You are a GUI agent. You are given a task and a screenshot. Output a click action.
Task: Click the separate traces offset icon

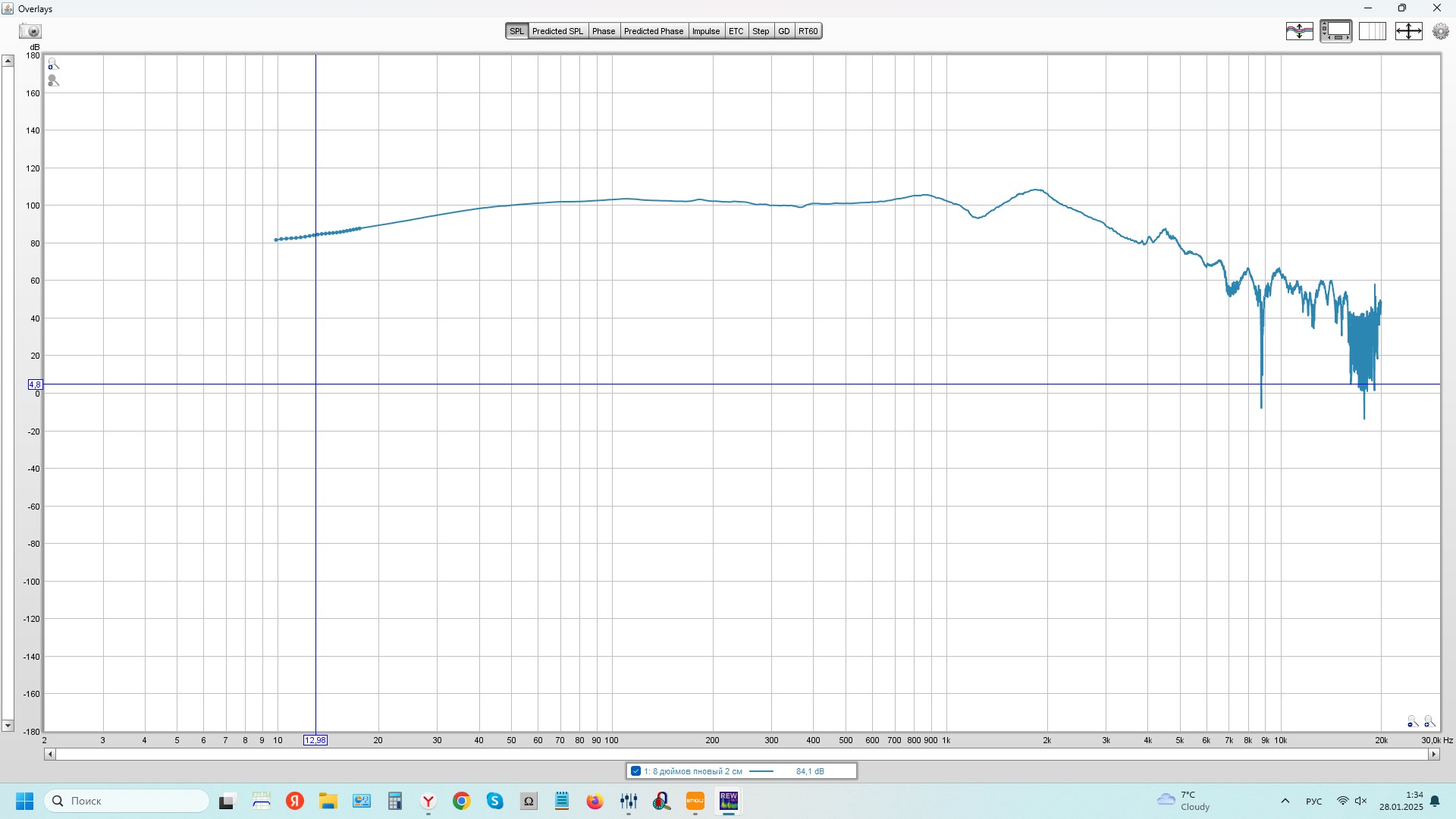click(x=1299, y=31)
